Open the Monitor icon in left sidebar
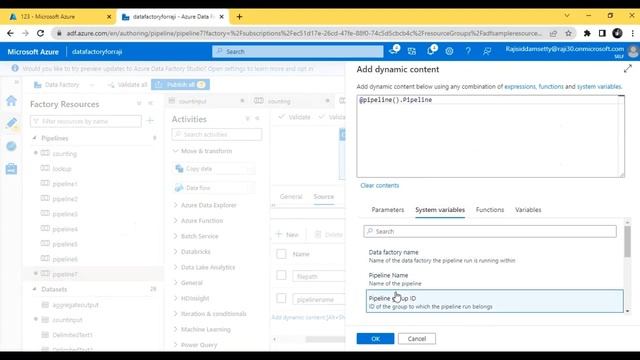Screen dimensions: 640x360 coord(11,146)
